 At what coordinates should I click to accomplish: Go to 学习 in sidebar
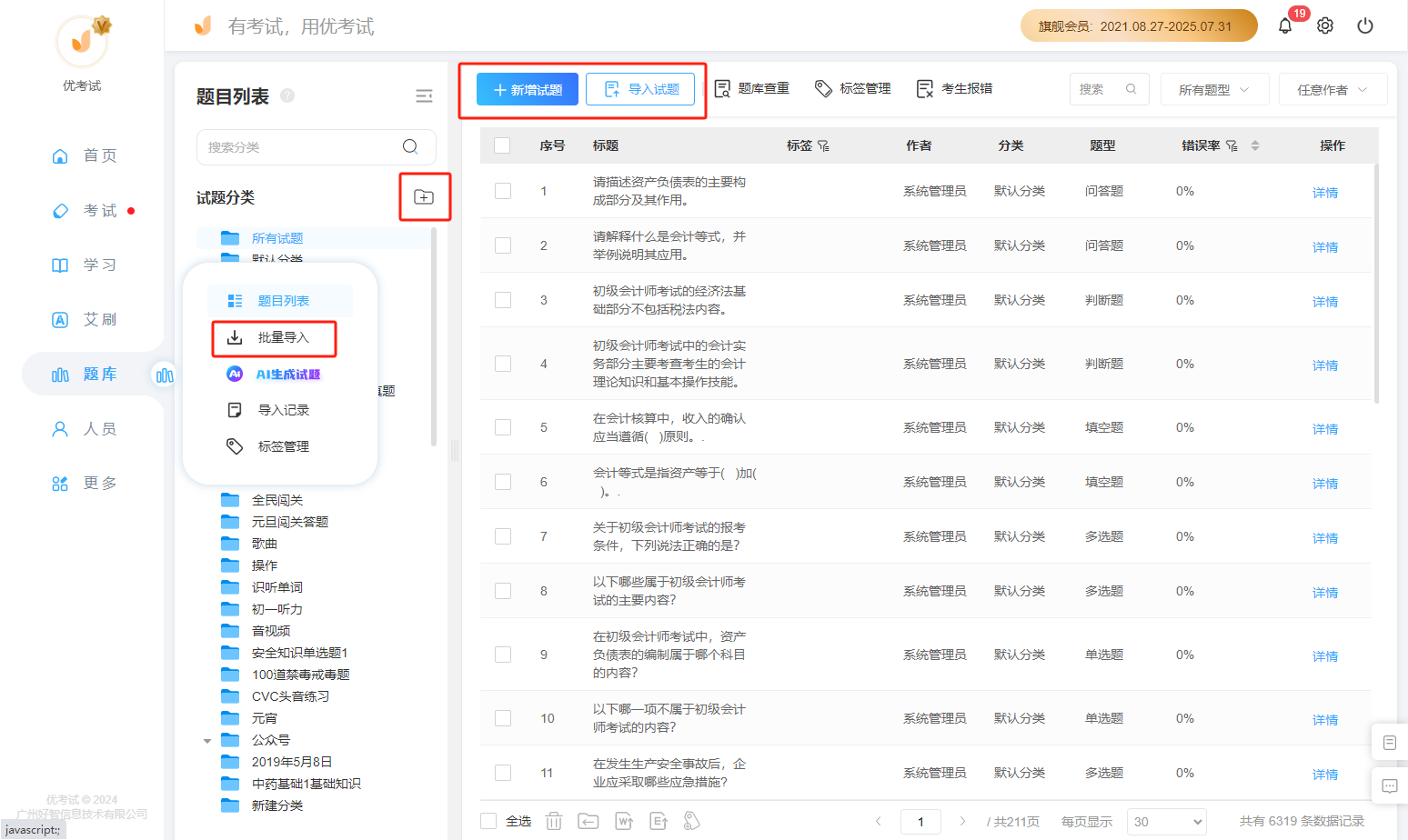(85, 265)
